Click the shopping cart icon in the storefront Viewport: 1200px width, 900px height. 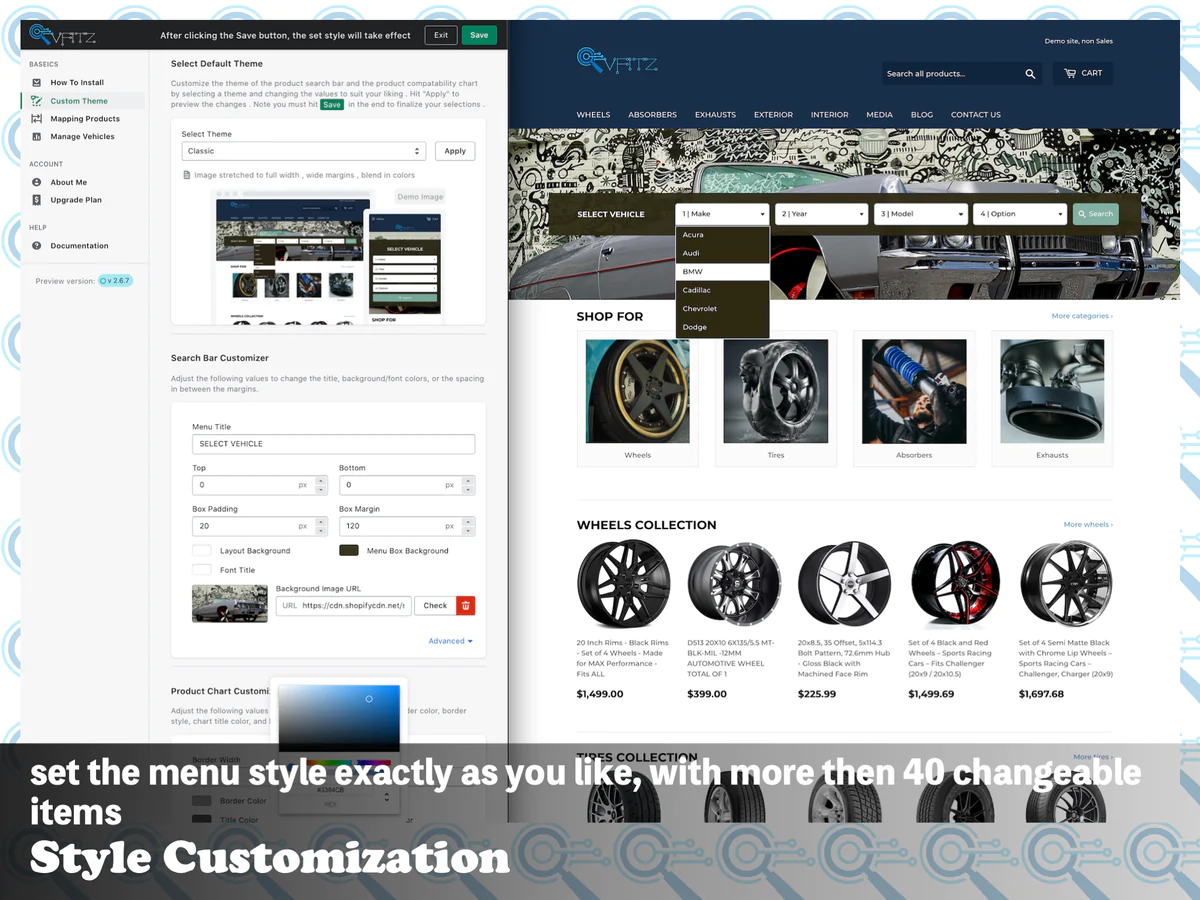pos(1070,73)
